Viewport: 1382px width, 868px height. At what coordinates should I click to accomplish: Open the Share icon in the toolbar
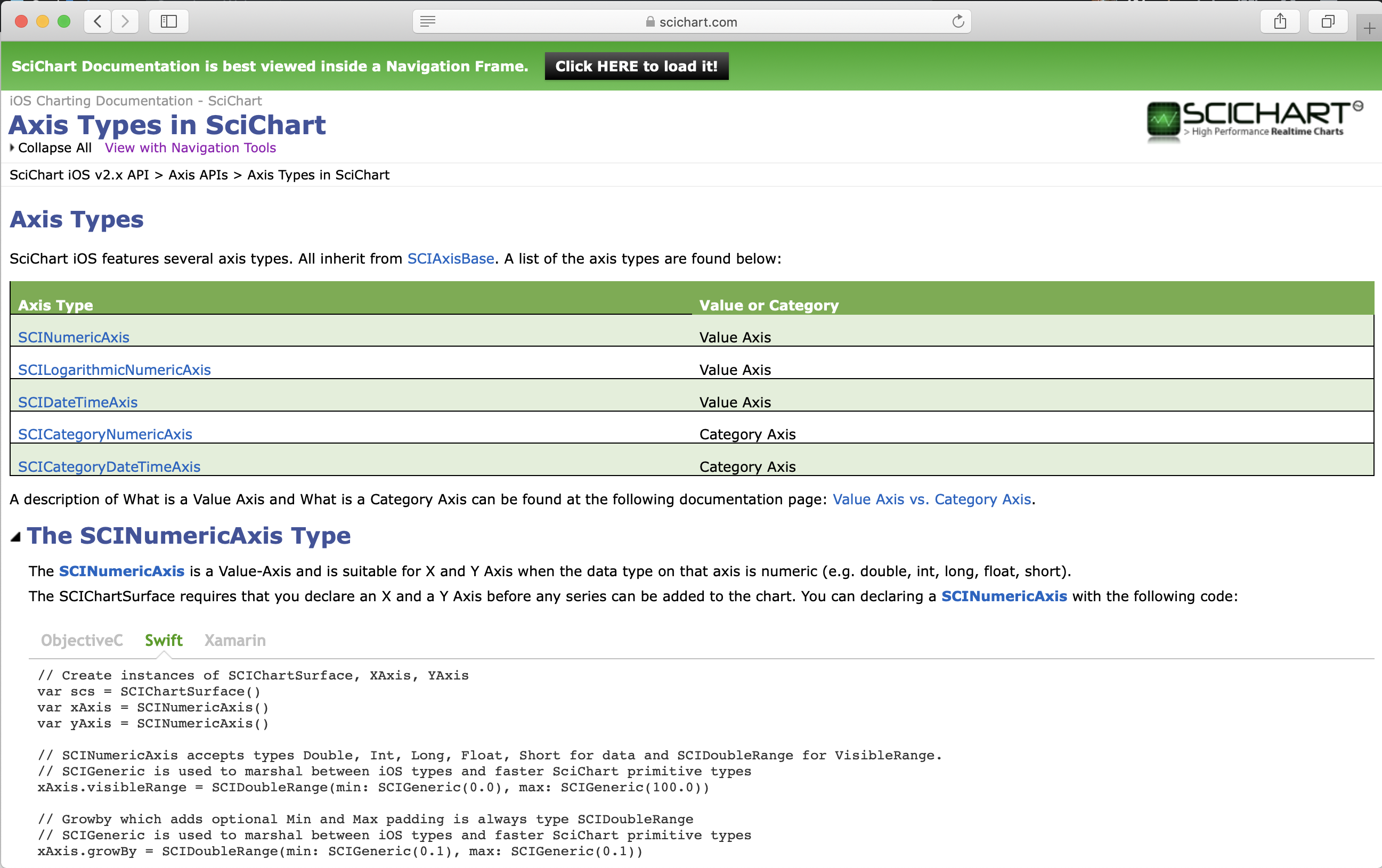pos(1280,22)
